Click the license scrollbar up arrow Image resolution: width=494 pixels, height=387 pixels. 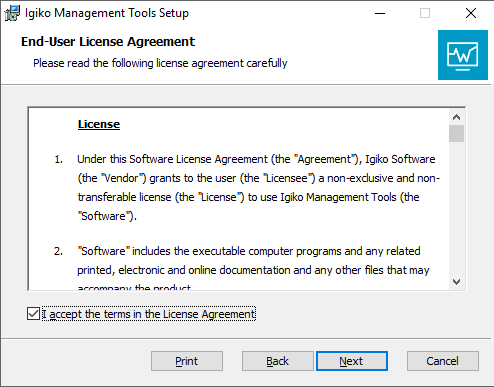pyautogui.click(x=456, y=117)
